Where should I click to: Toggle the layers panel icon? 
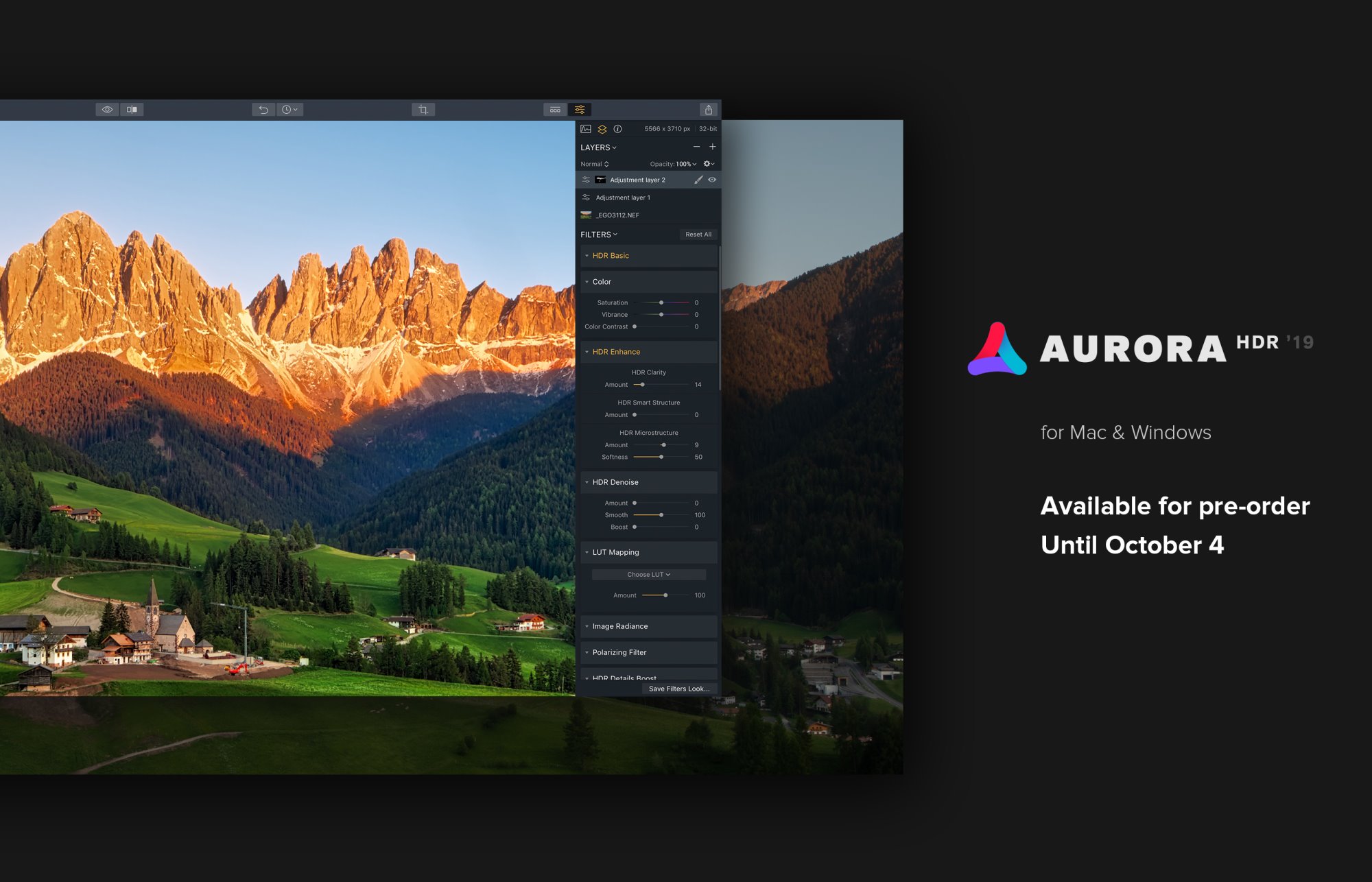(602, 129)
